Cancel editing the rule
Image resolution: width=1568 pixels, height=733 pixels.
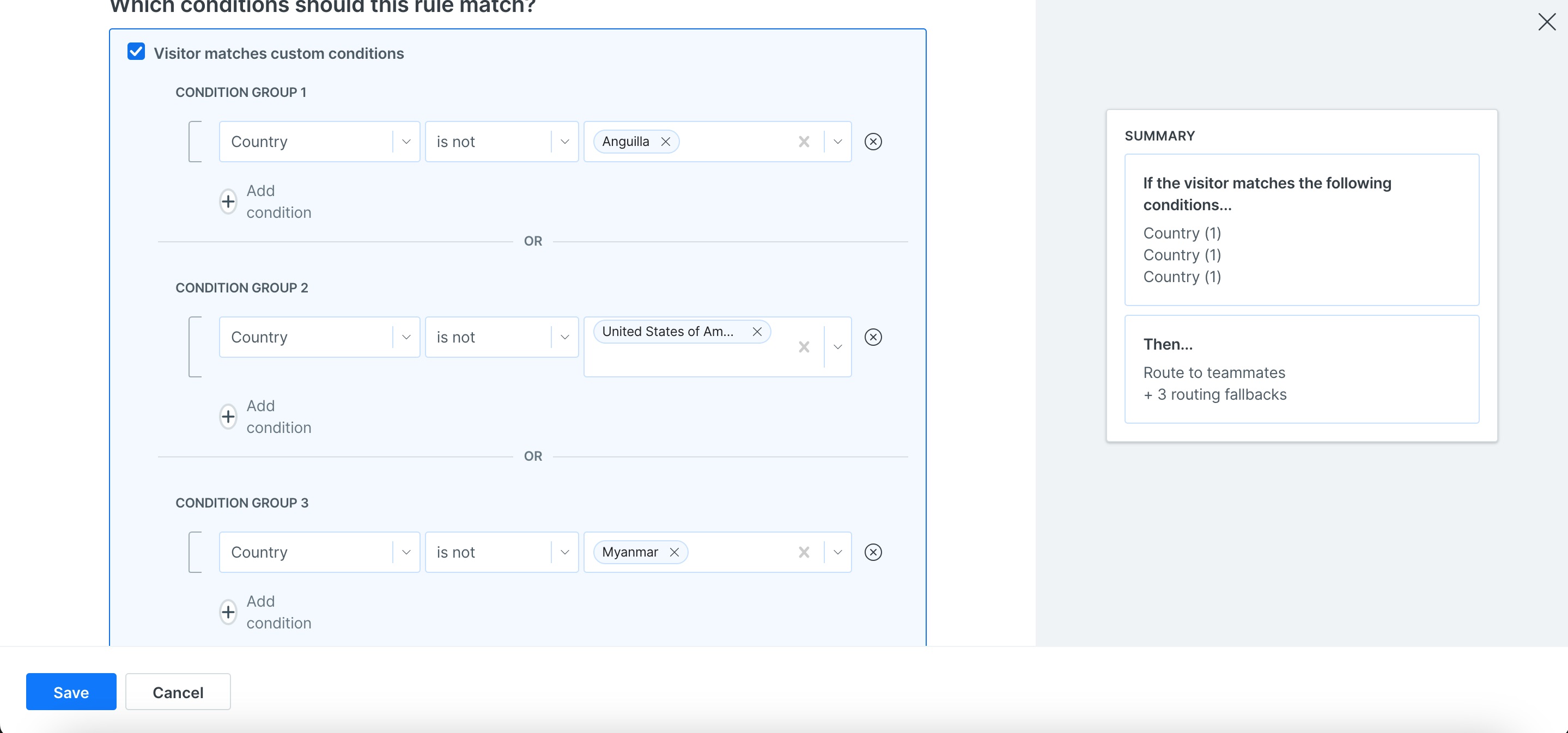click(178, 692)
